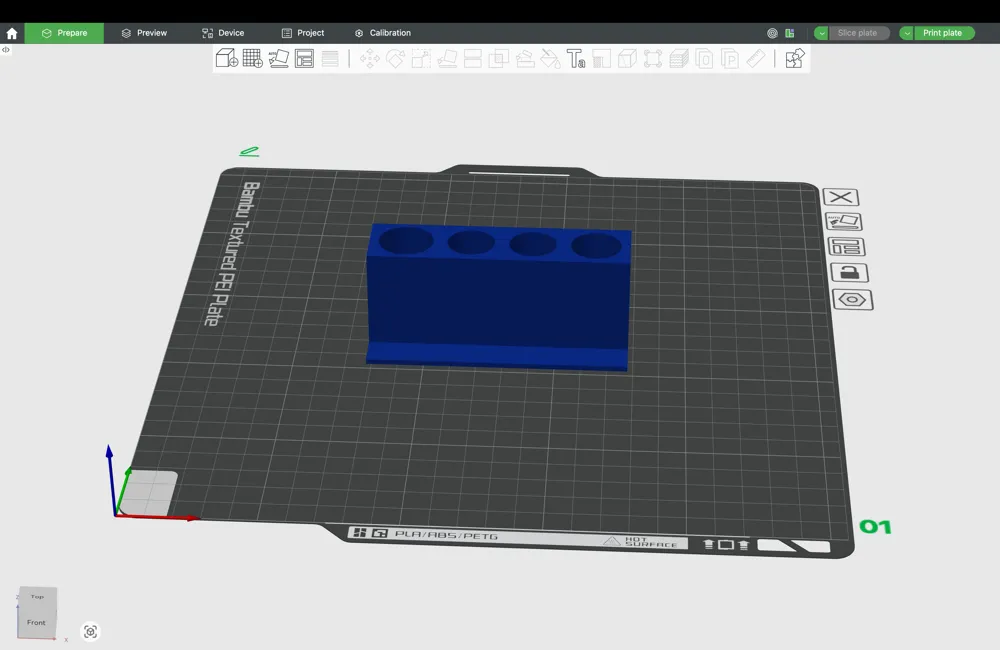This screenshot has width=1000, height=650.
Task: Open the plate settings hexagon icon
Action: 852,299
